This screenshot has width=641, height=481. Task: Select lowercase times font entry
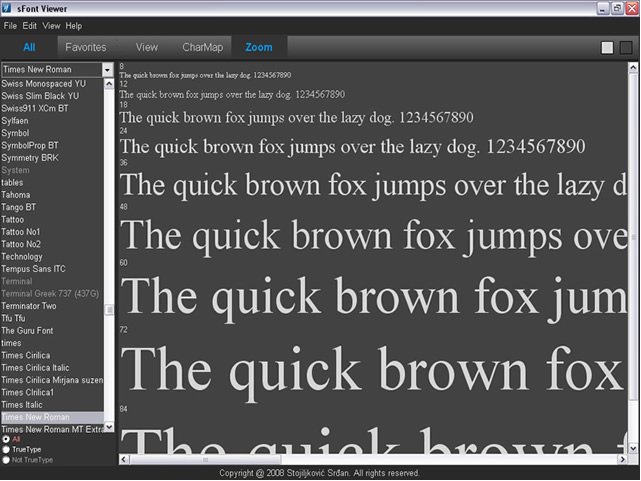52,343
